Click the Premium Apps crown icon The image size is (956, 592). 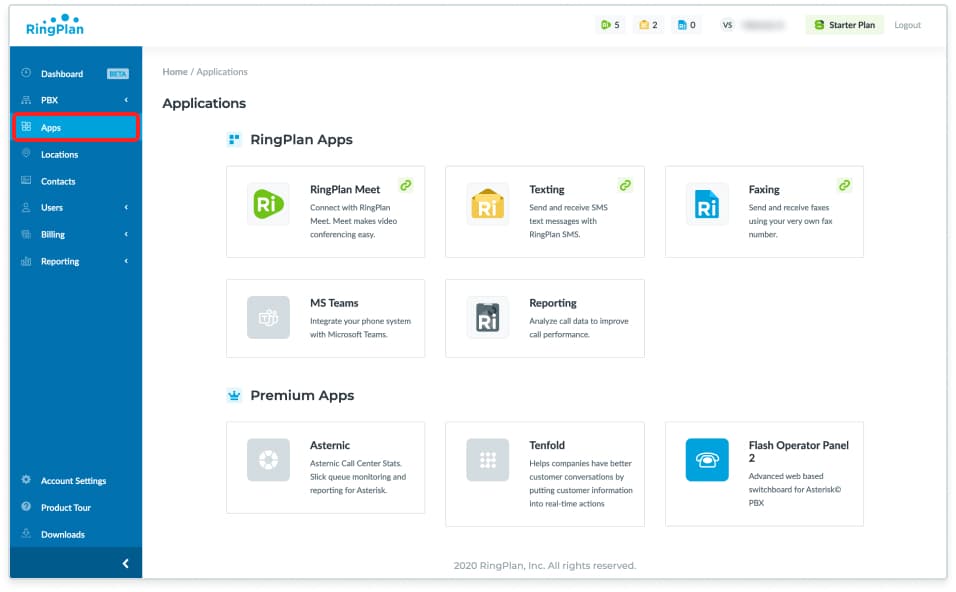pos(234,396)
